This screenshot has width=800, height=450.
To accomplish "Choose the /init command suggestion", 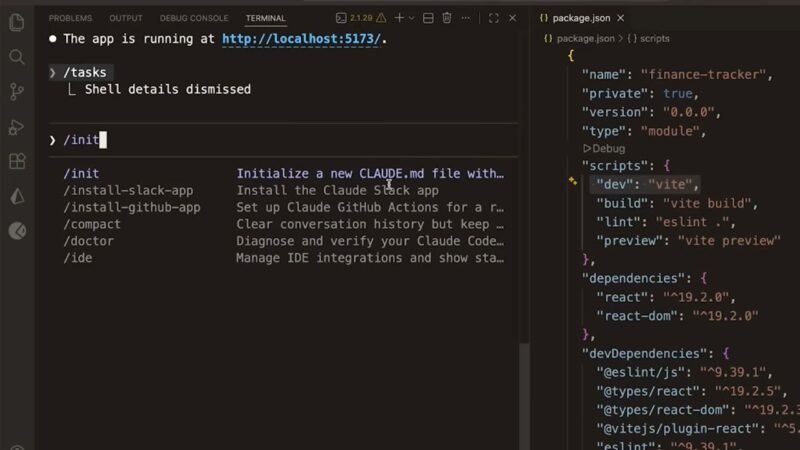I will (x=284, y=173).
